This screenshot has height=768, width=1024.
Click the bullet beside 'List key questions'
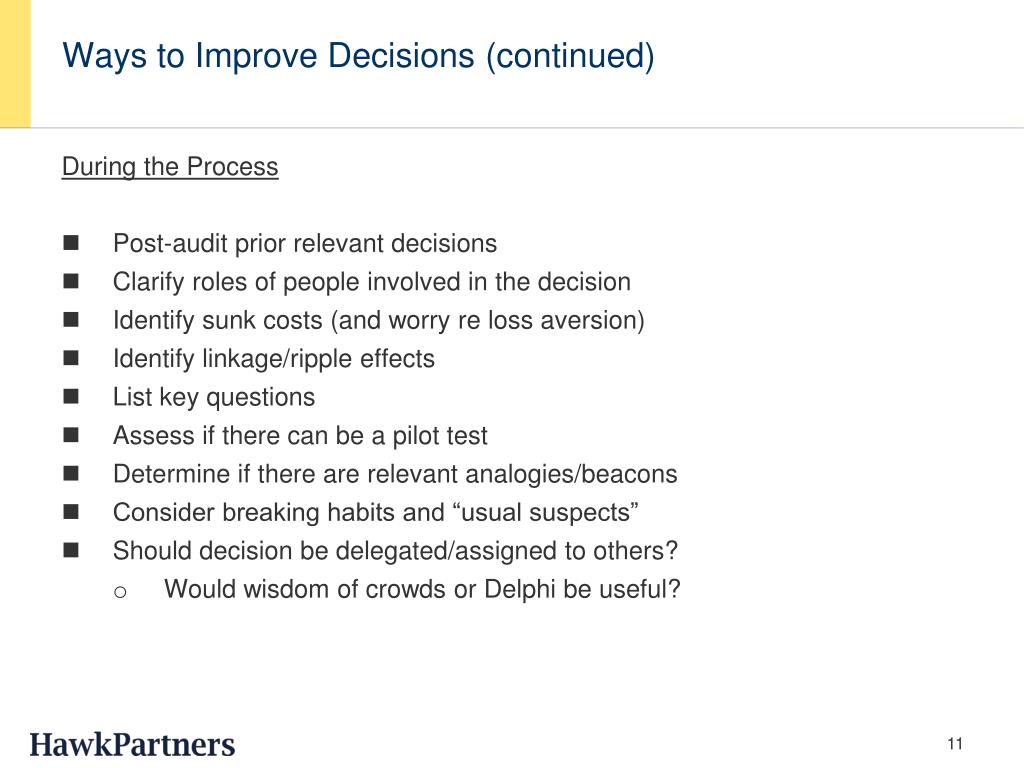[x=71, y=396]
